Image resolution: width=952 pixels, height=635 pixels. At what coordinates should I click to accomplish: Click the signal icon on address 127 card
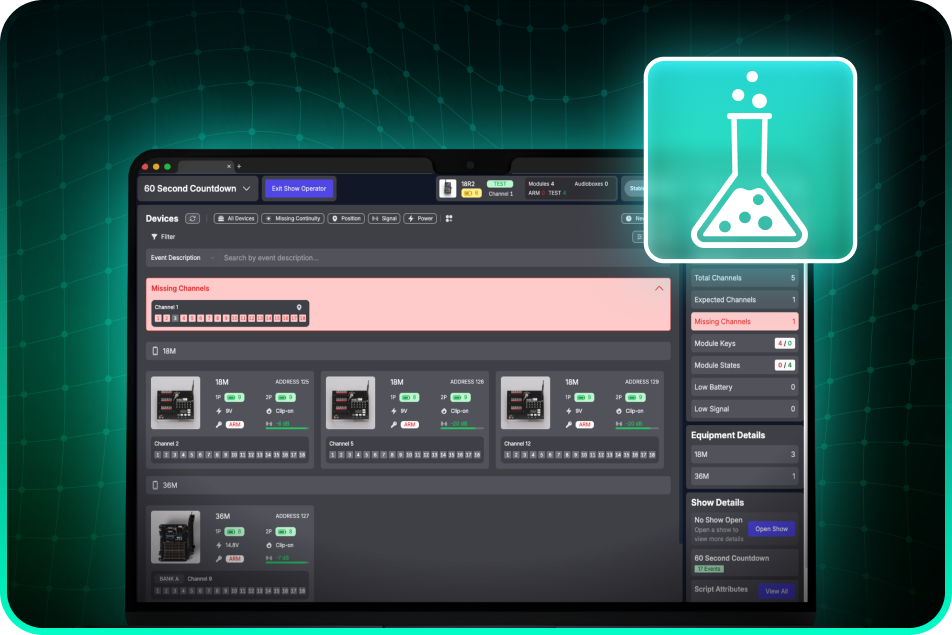pos(269,559)
